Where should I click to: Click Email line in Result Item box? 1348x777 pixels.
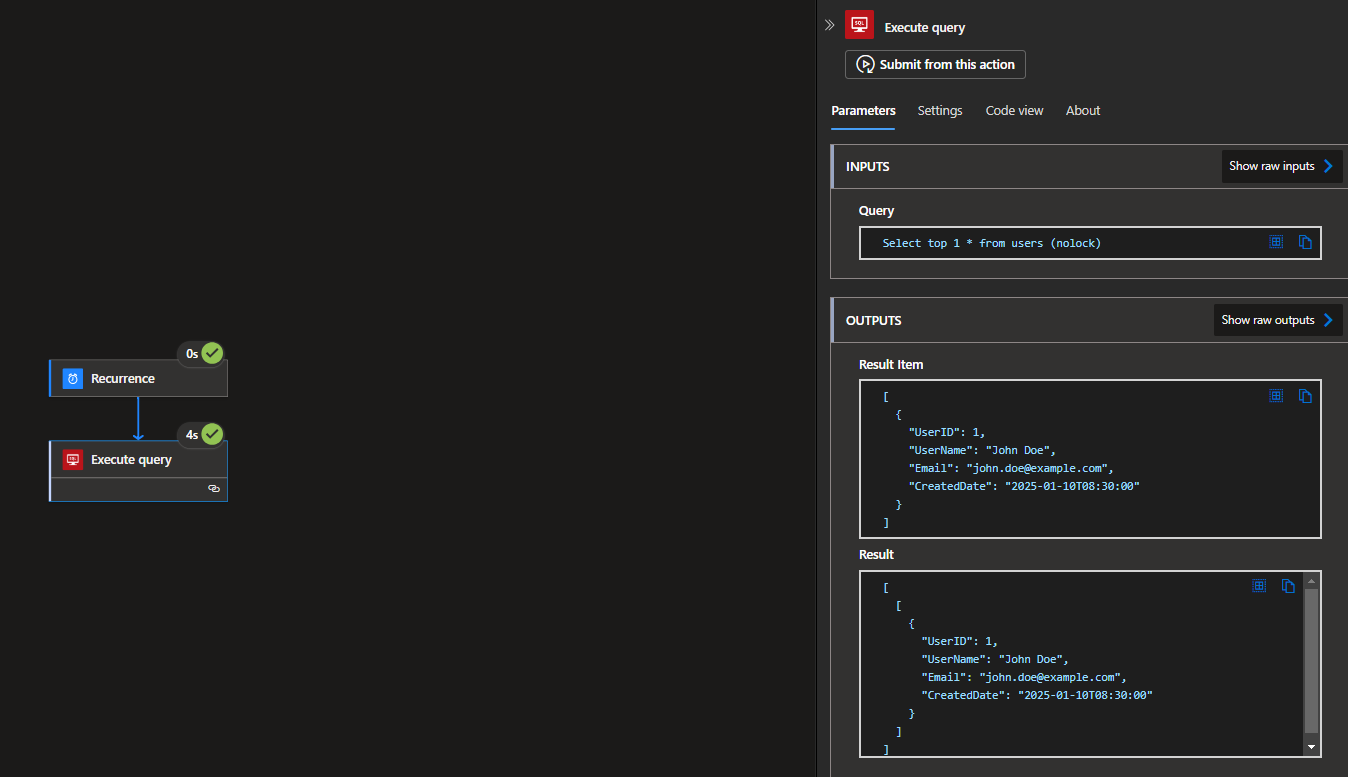(x=1011, y=468)
